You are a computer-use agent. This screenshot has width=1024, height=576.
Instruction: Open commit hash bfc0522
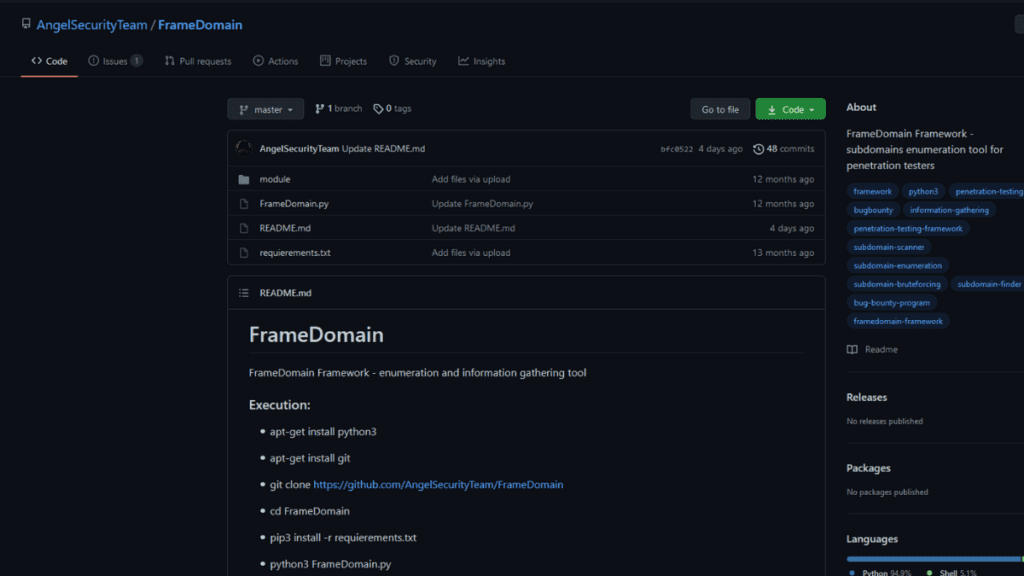click(x=677, y=149)
